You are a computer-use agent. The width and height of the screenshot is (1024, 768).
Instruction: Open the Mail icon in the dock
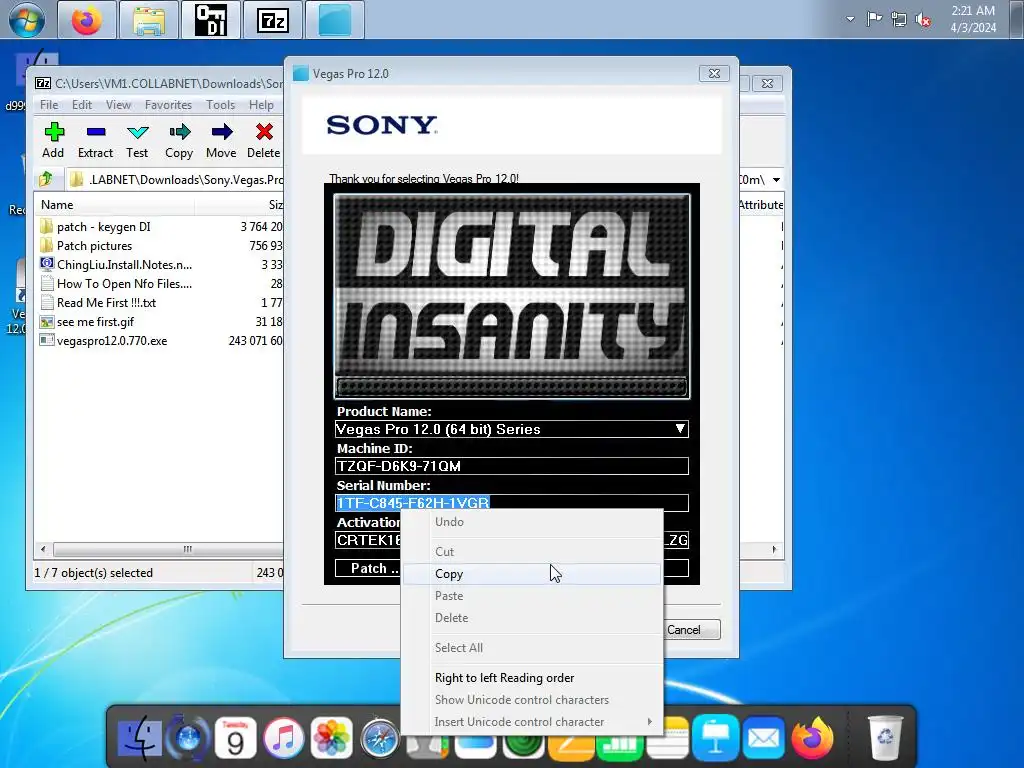(763, 739)
